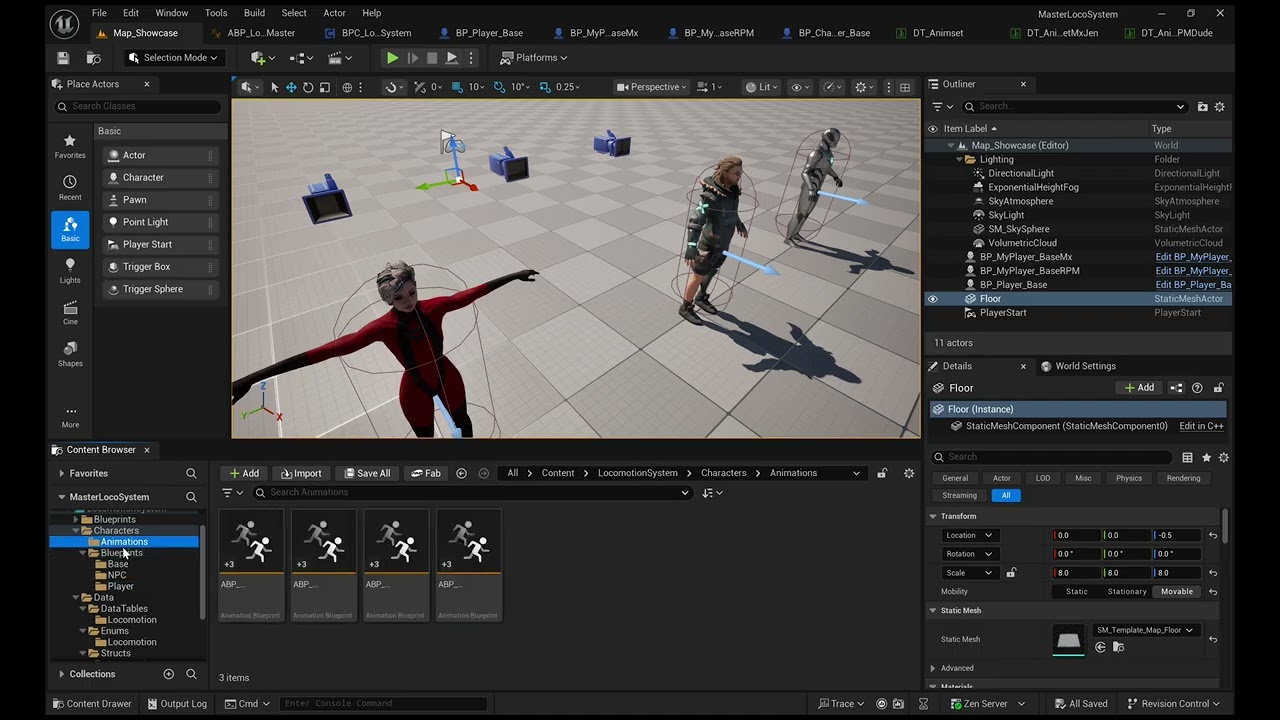Open the Lights category in Place Actors

coord(70,270)
